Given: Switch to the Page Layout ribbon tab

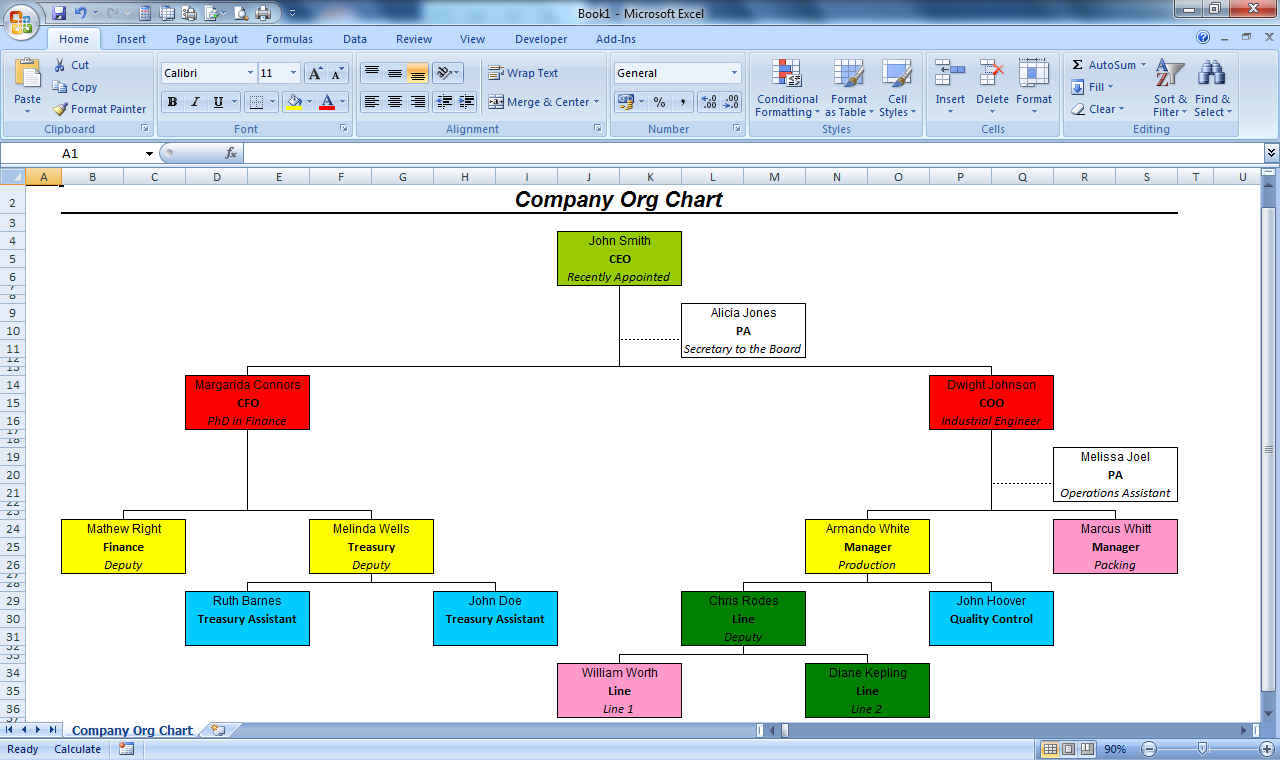Looking at the screenshot, I should point(207,39).
